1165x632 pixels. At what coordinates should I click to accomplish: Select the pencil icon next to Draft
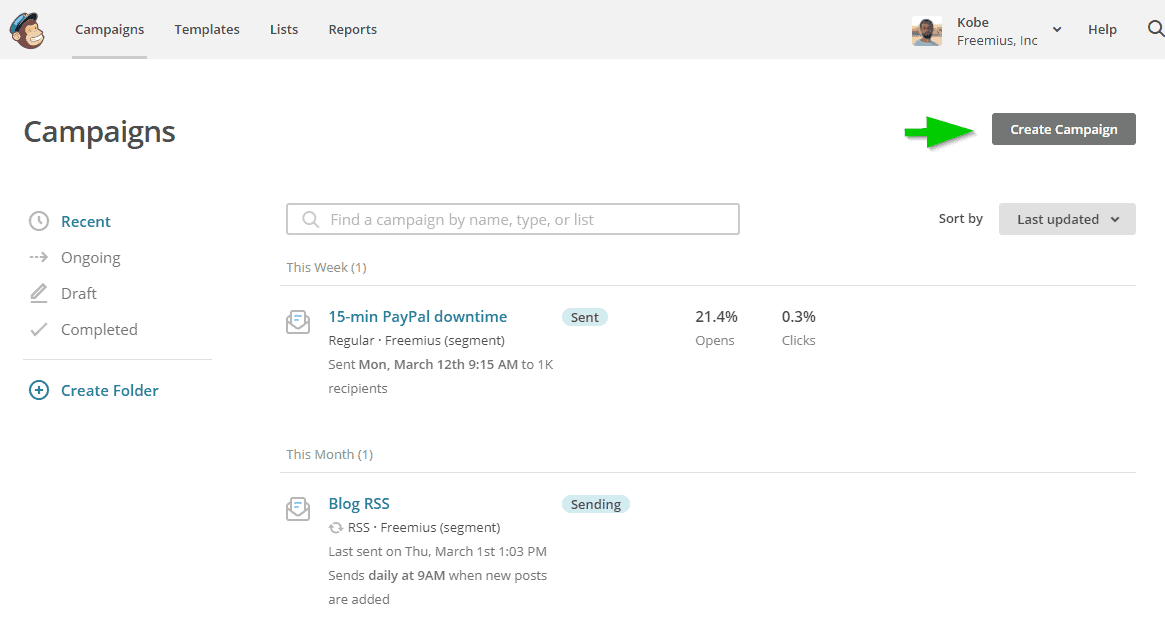39,293
